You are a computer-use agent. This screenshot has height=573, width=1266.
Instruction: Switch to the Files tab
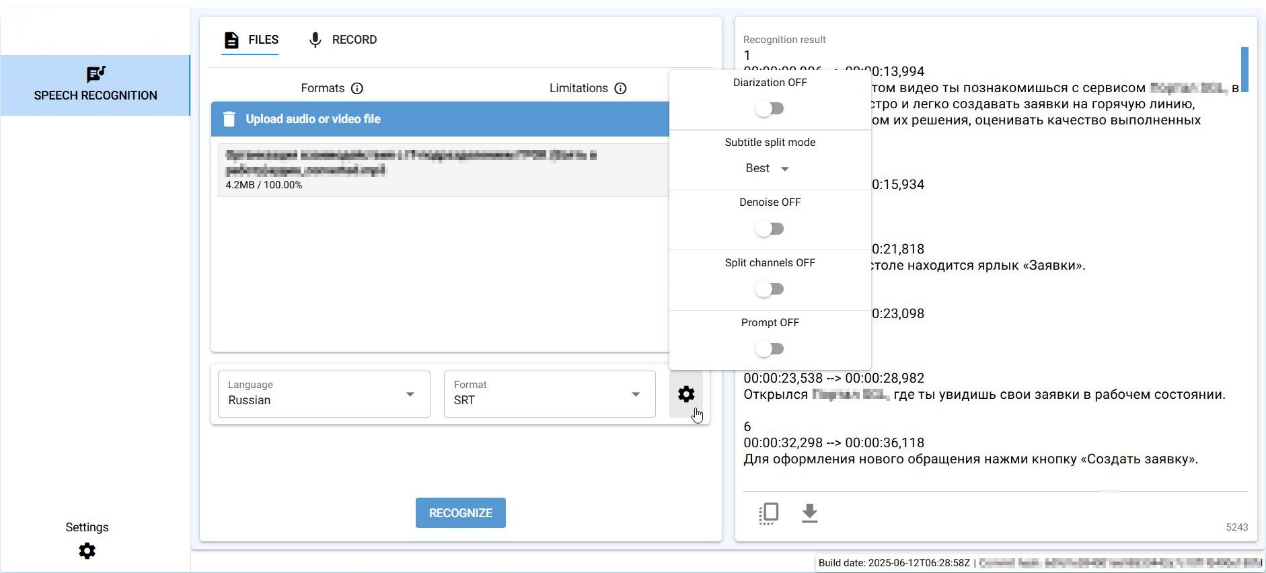click(x=250, y=40)
